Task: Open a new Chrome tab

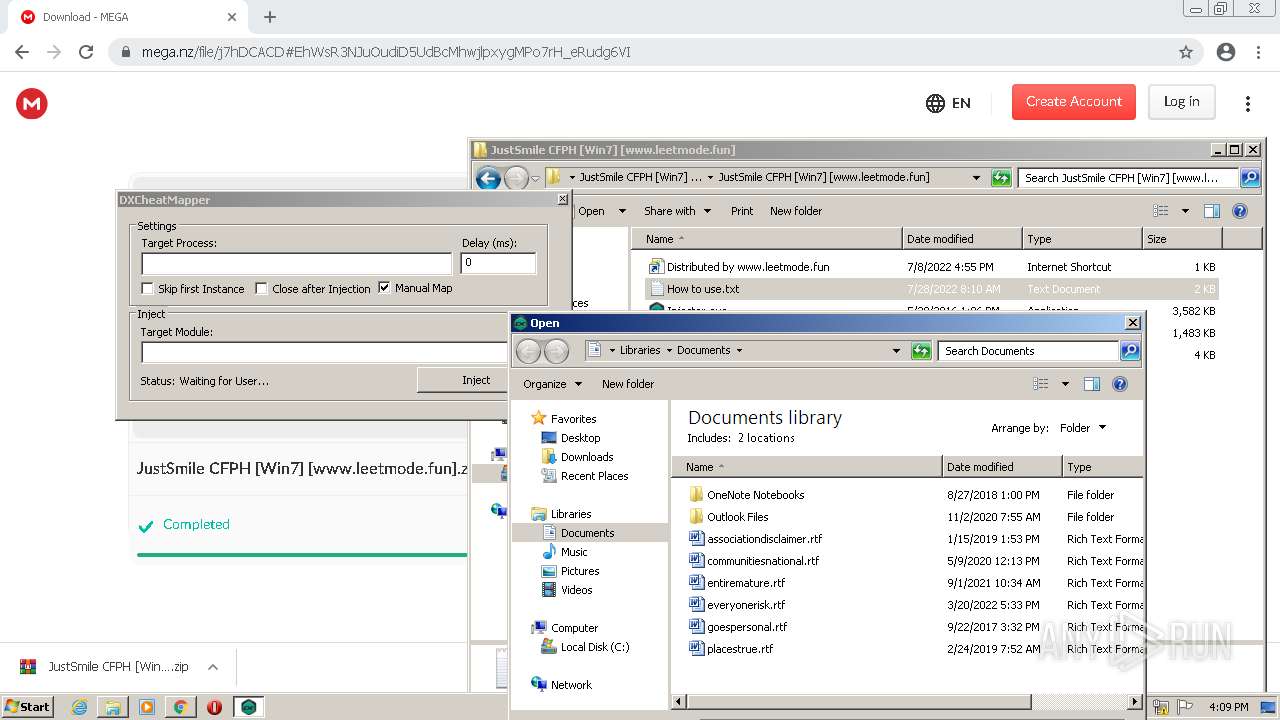Action: [x=270, y=17]
